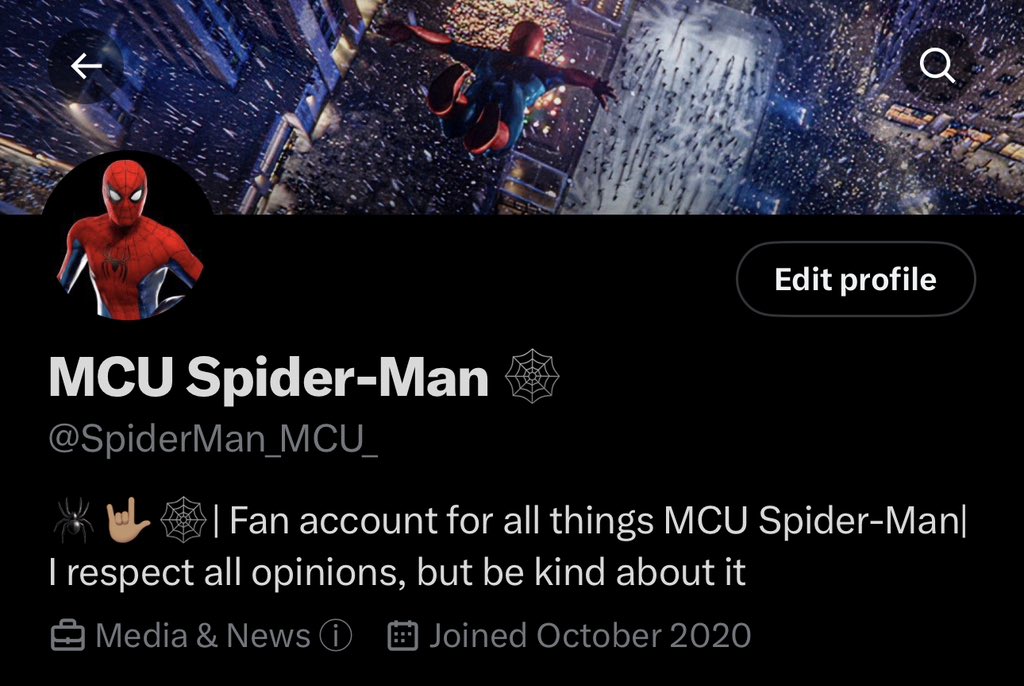The height and width of the screenshot is (686, 1024).
Task: Click the Edit profile button
Action: point(856,279)
